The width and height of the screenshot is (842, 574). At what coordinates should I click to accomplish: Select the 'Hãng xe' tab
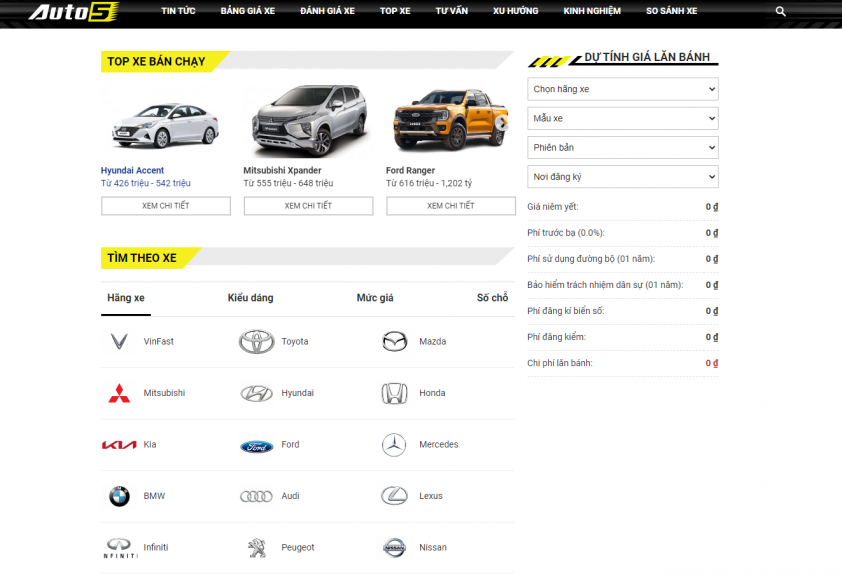[x=126, y=298]
